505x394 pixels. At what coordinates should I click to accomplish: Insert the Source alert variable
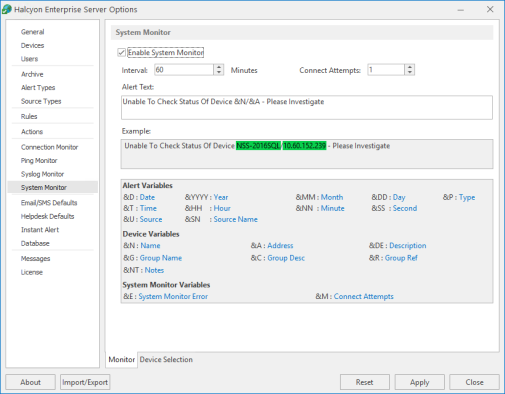151,219
